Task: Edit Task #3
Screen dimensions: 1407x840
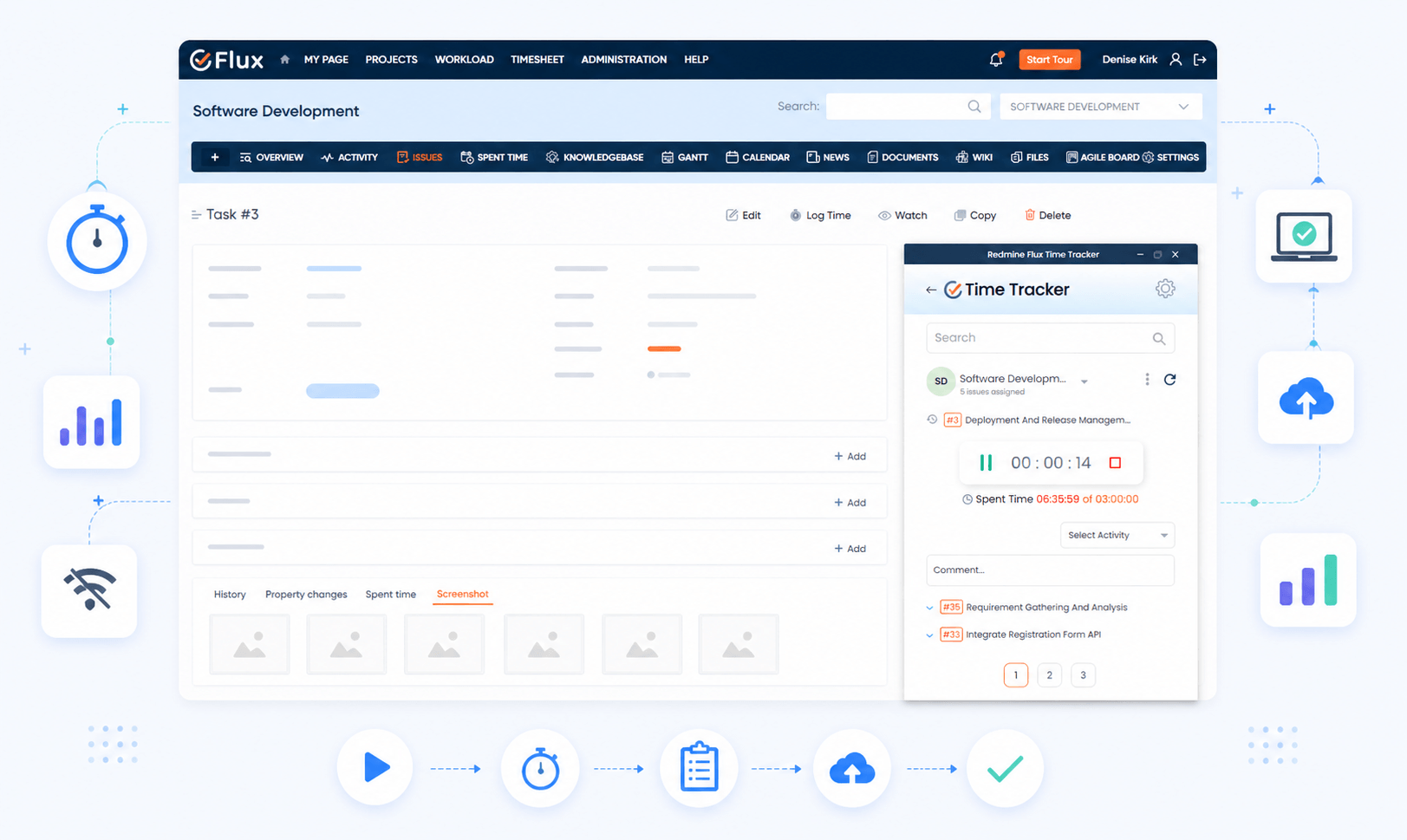Action: click(x=743, y=216)
